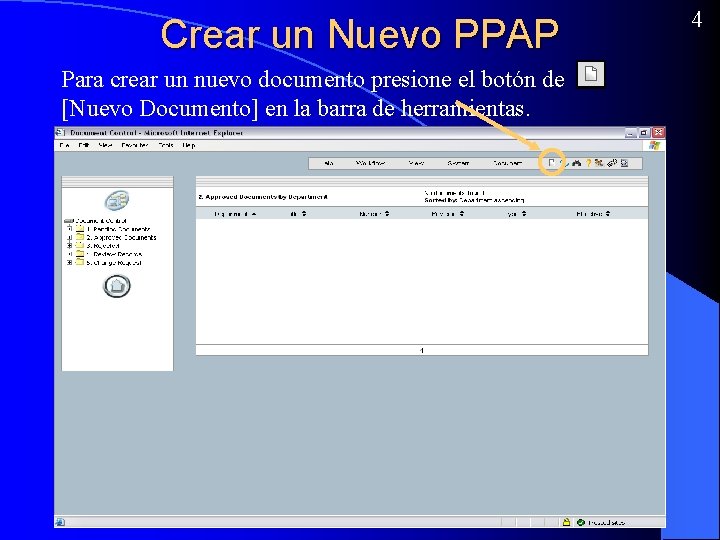Sort by the Number column arrow
This screenshot has width=720, height=540.
tap(387, 214)
